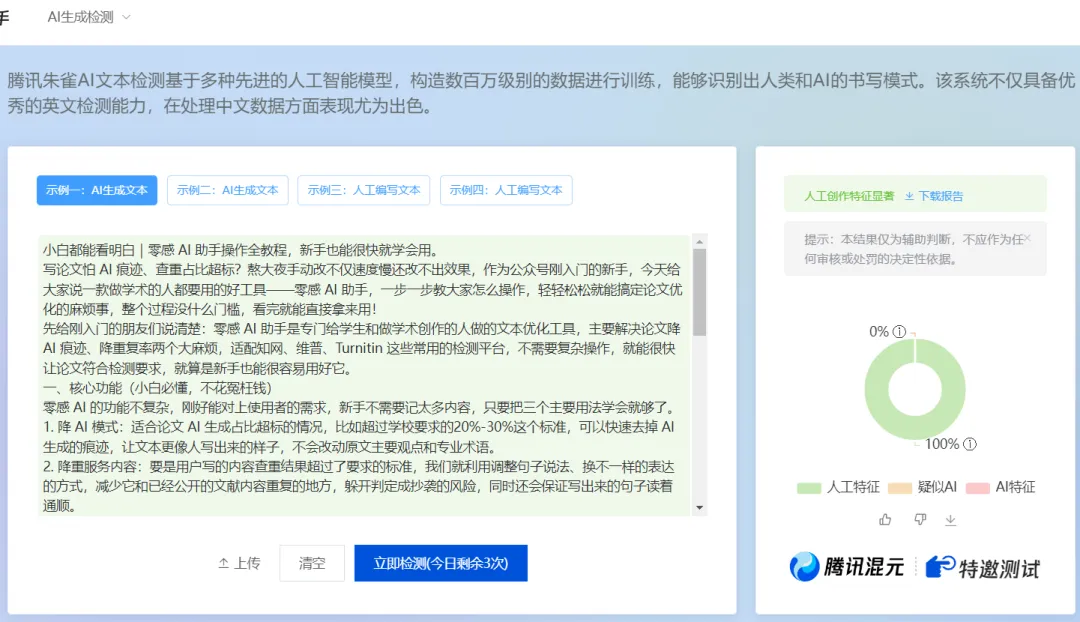Screen dimensions: 1080x622
Task: Click the 人工创作特征显著 result label
Action: [849, 196]
